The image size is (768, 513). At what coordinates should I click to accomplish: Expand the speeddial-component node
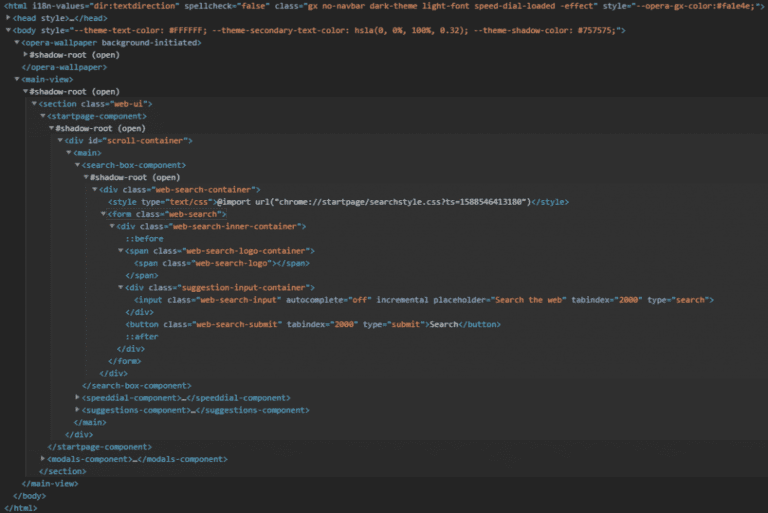tap(77, 397)
